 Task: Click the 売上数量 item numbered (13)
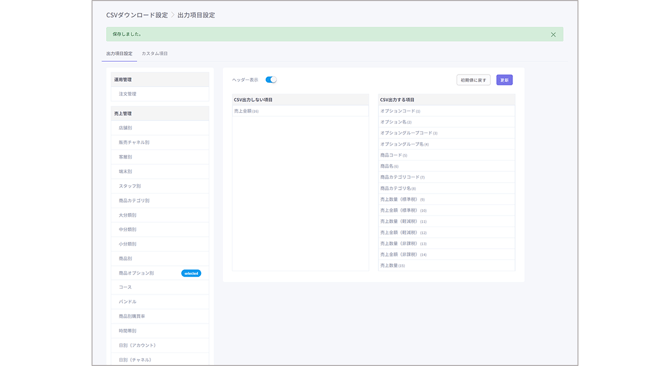click(447, 243)
